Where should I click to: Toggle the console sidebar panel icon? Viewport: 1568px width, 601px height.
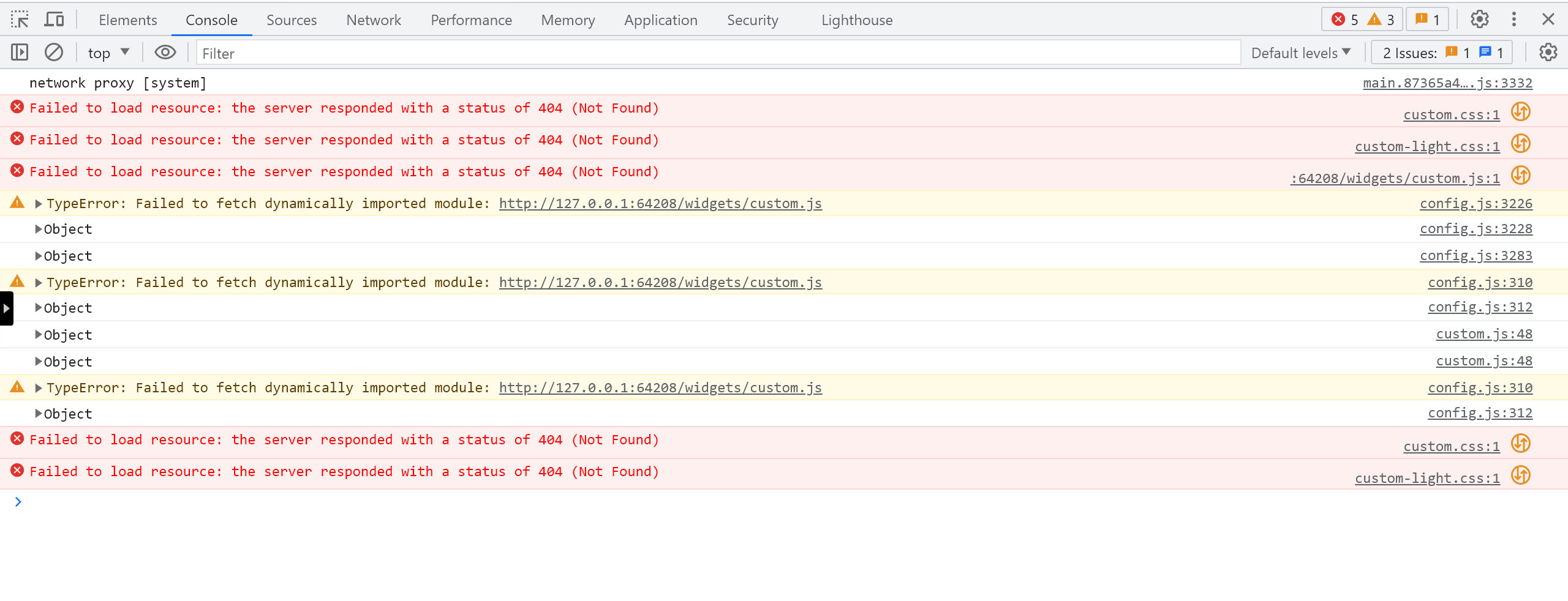[x=20, y=53]
